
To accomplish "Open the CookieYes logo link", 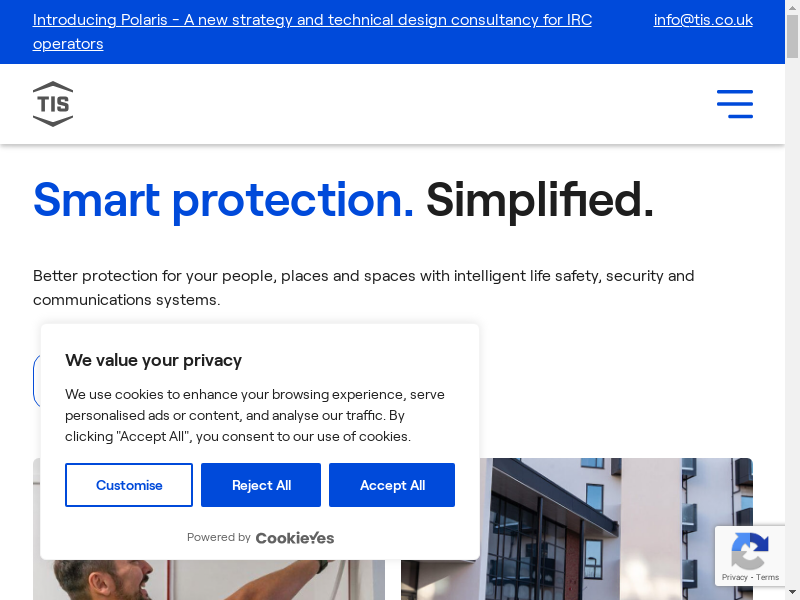I will (295, 538).
